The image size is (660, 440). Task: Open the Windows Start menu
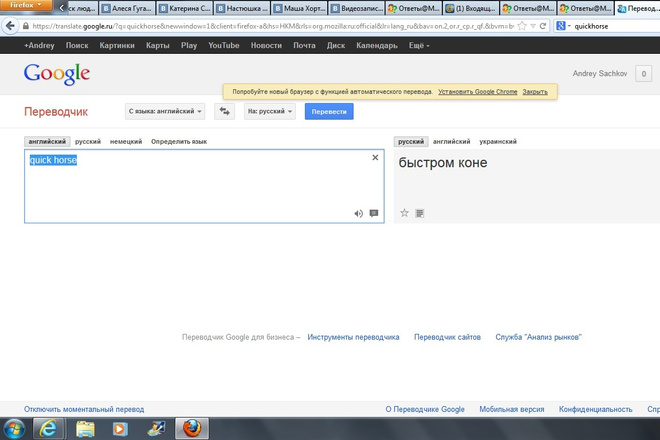(13, 429)
